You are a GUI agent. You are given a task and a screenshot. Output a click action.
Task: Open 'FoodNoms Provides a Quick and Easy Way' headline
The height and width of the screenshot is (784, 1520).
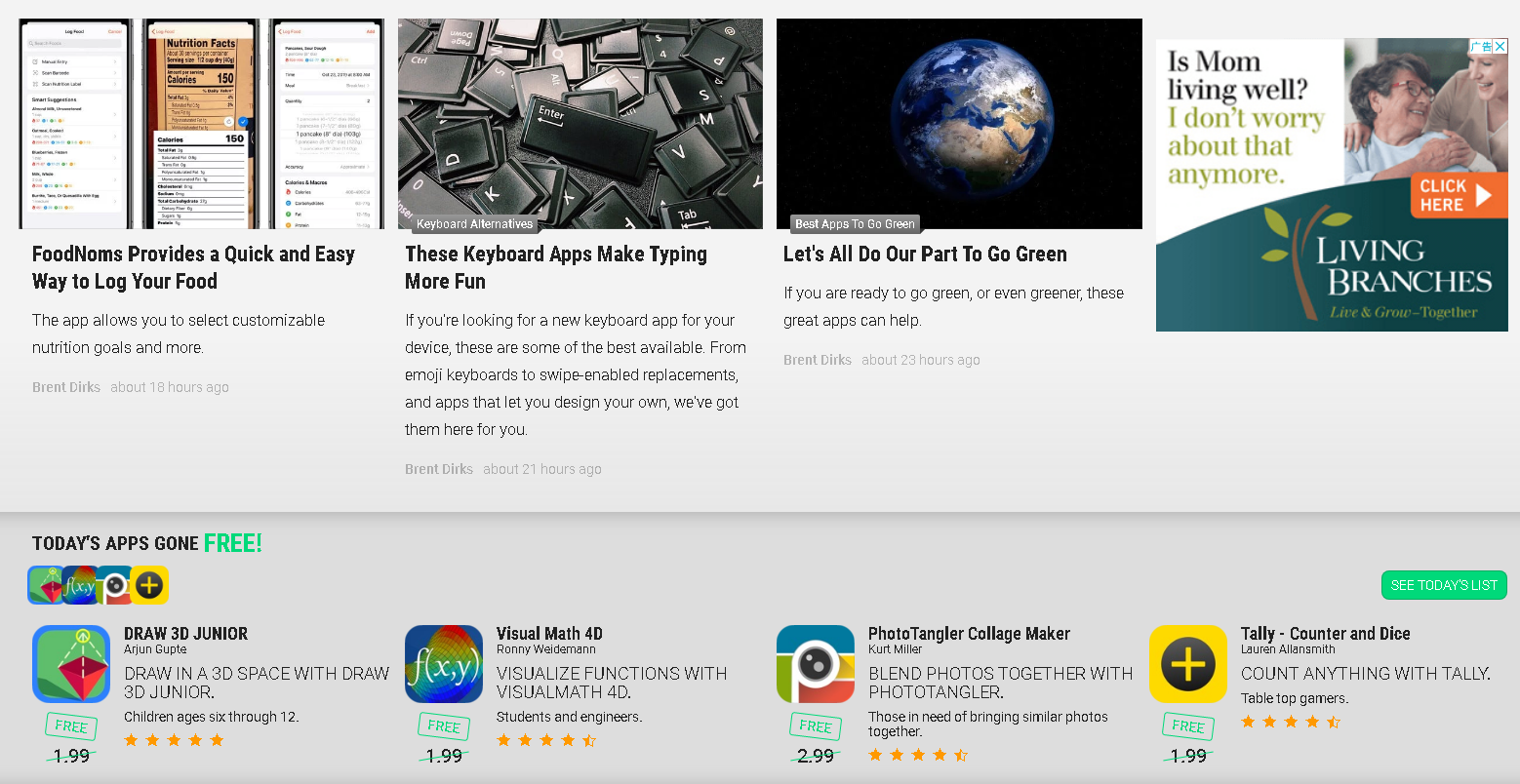click(193, 267)
